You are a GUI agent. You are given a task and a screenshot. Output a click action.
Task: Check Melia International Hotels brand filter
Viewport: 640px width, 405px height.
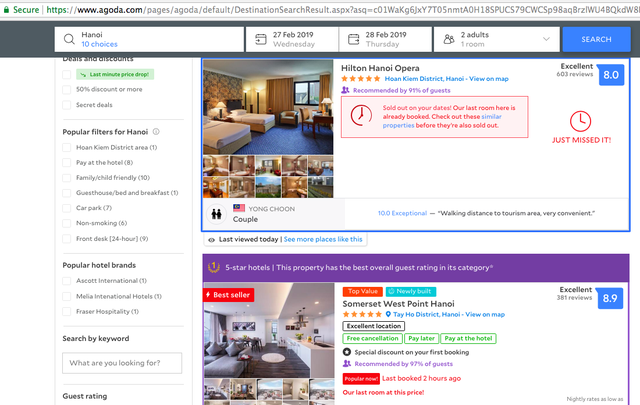(67, 296)
